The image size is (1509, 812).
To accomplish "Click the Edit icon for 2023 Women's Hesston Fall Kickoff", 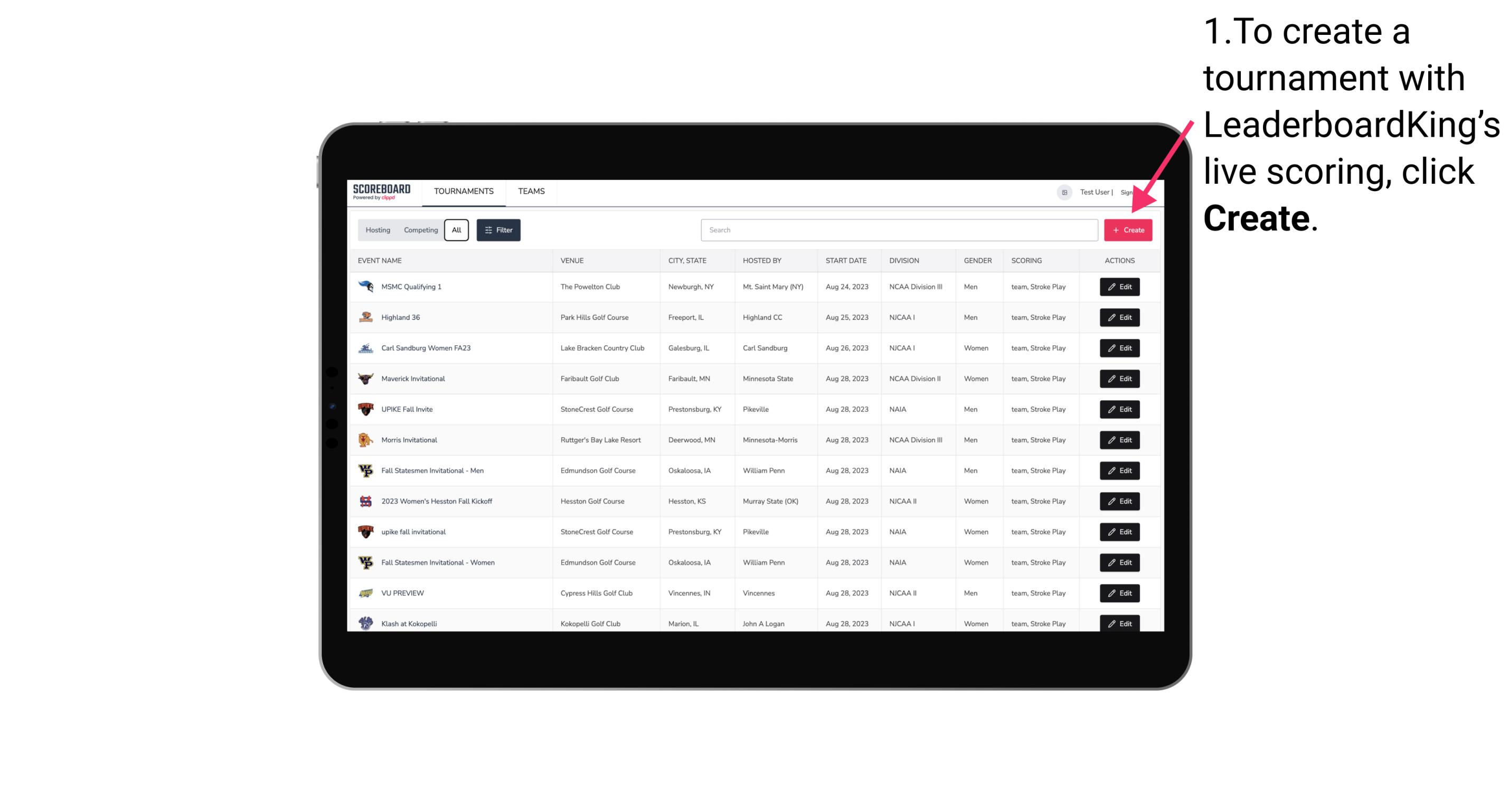I will point(1120,501).
